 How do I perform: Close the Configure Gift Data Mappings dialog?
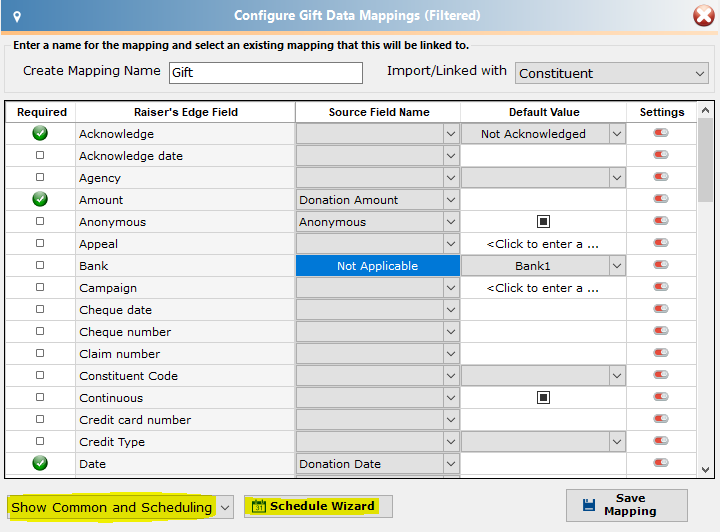[x=703, y=16]
